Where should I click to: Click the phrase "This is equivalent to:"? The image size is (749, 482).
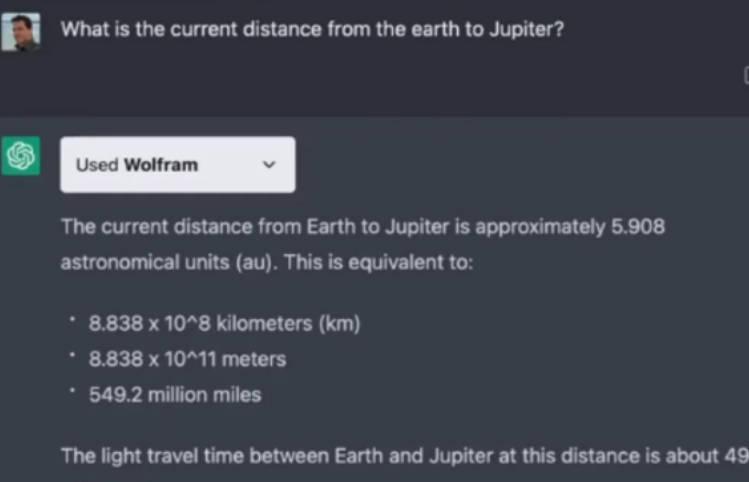pyautogui.click(x=383, y=263)
